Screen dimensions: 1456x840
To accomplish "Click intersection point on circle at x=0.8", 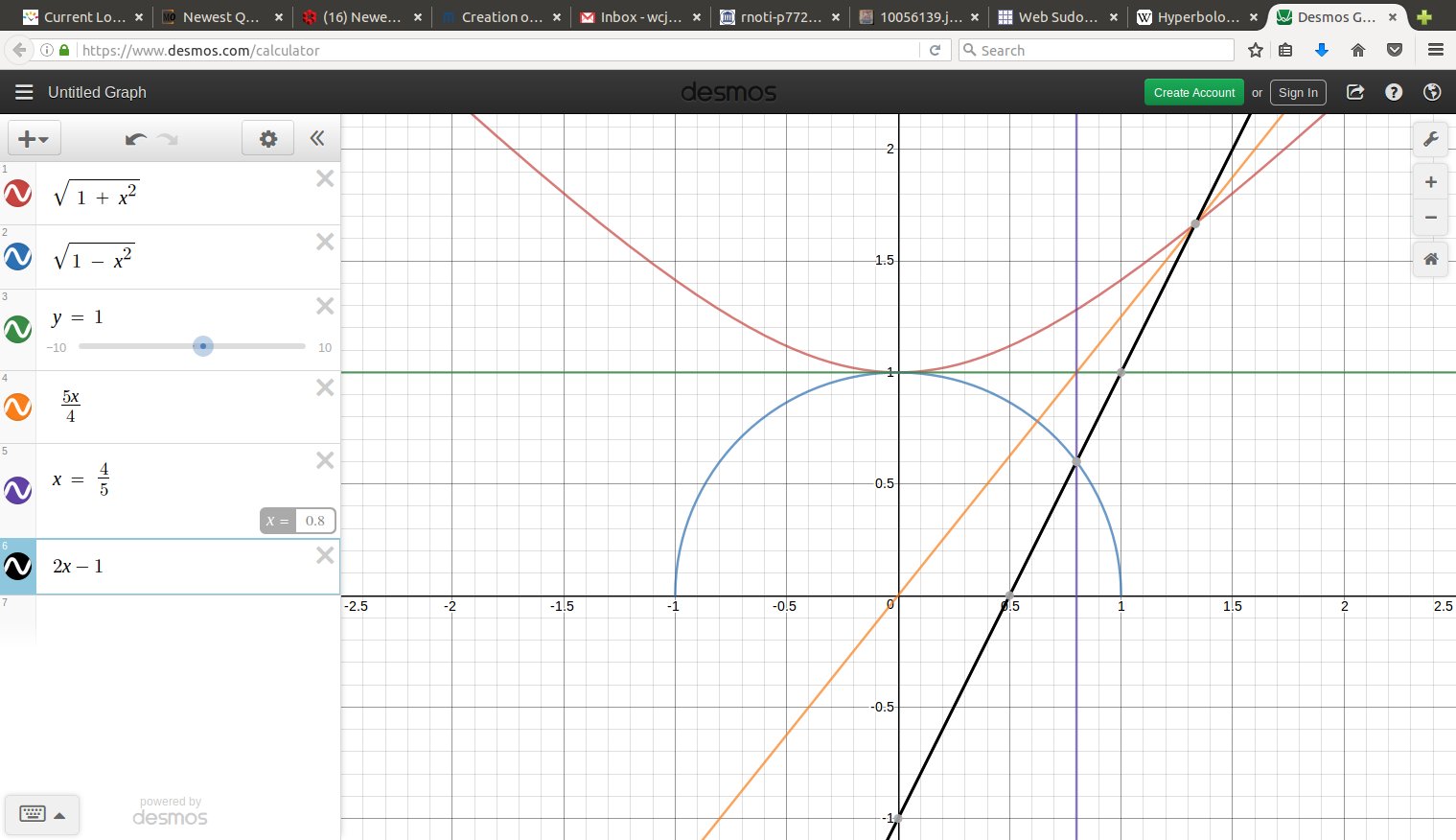I will 1076,462.
